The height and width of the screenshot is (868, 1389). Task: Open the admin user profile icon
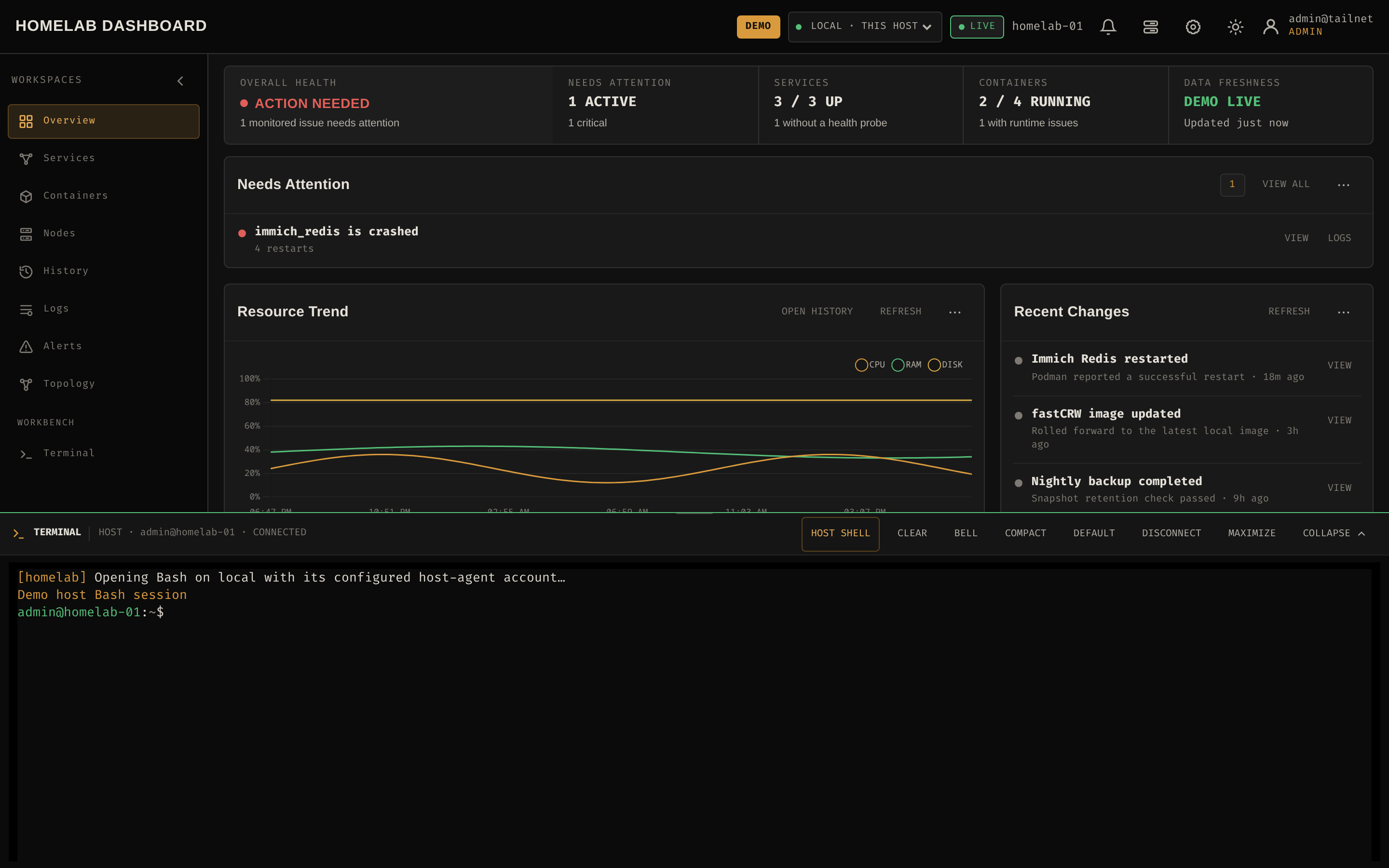[x=1270, y=27]
